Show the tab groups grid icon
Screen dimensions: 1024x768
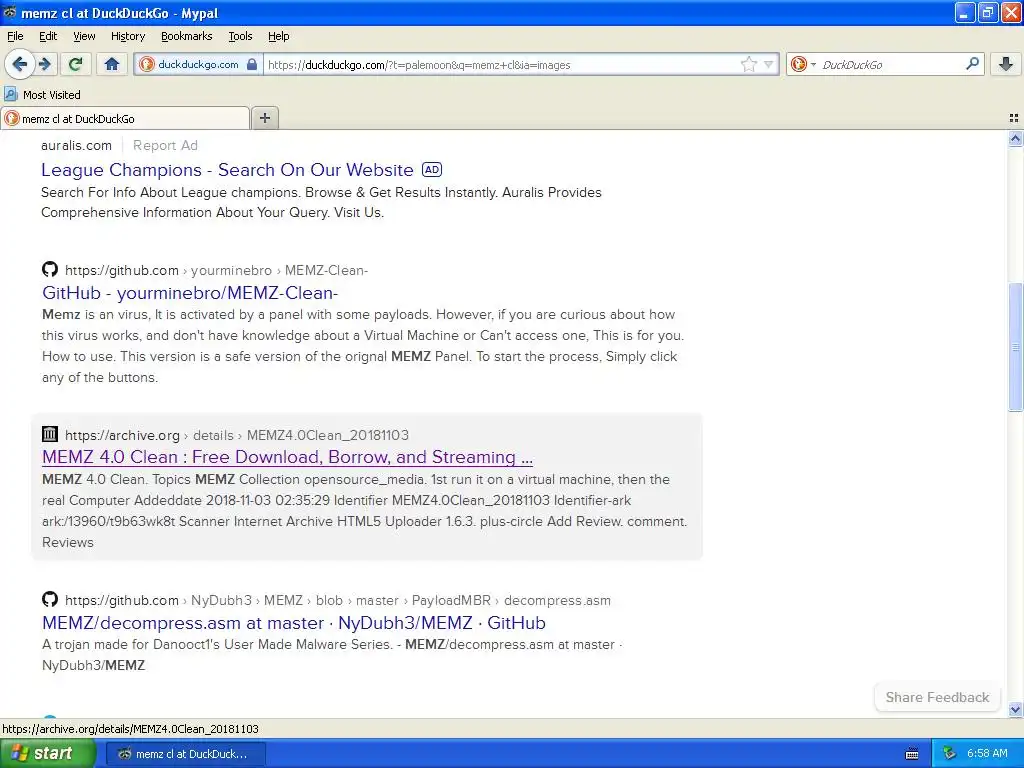pos(1014,118)
